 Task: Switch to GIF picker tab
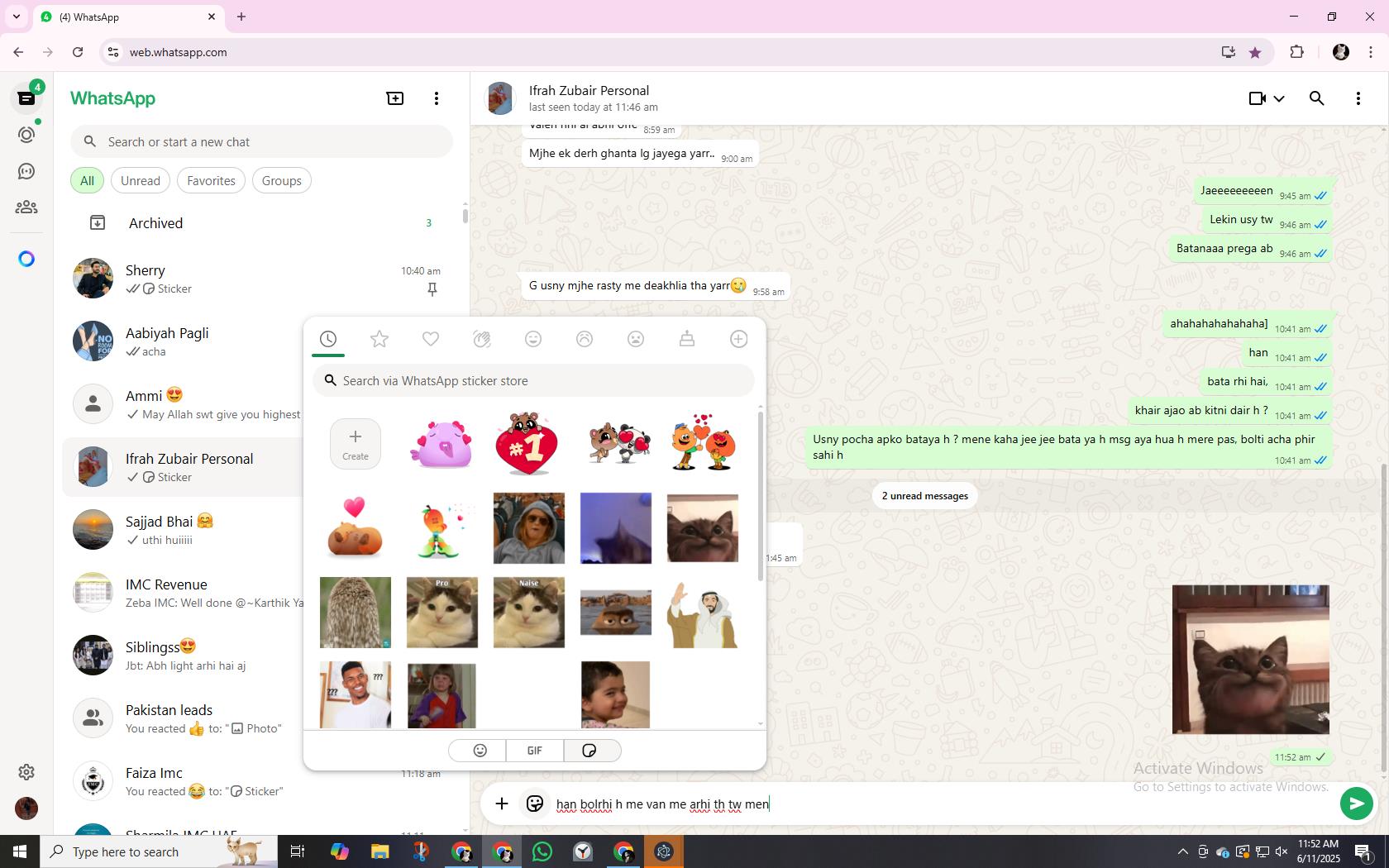click(535, 751)
